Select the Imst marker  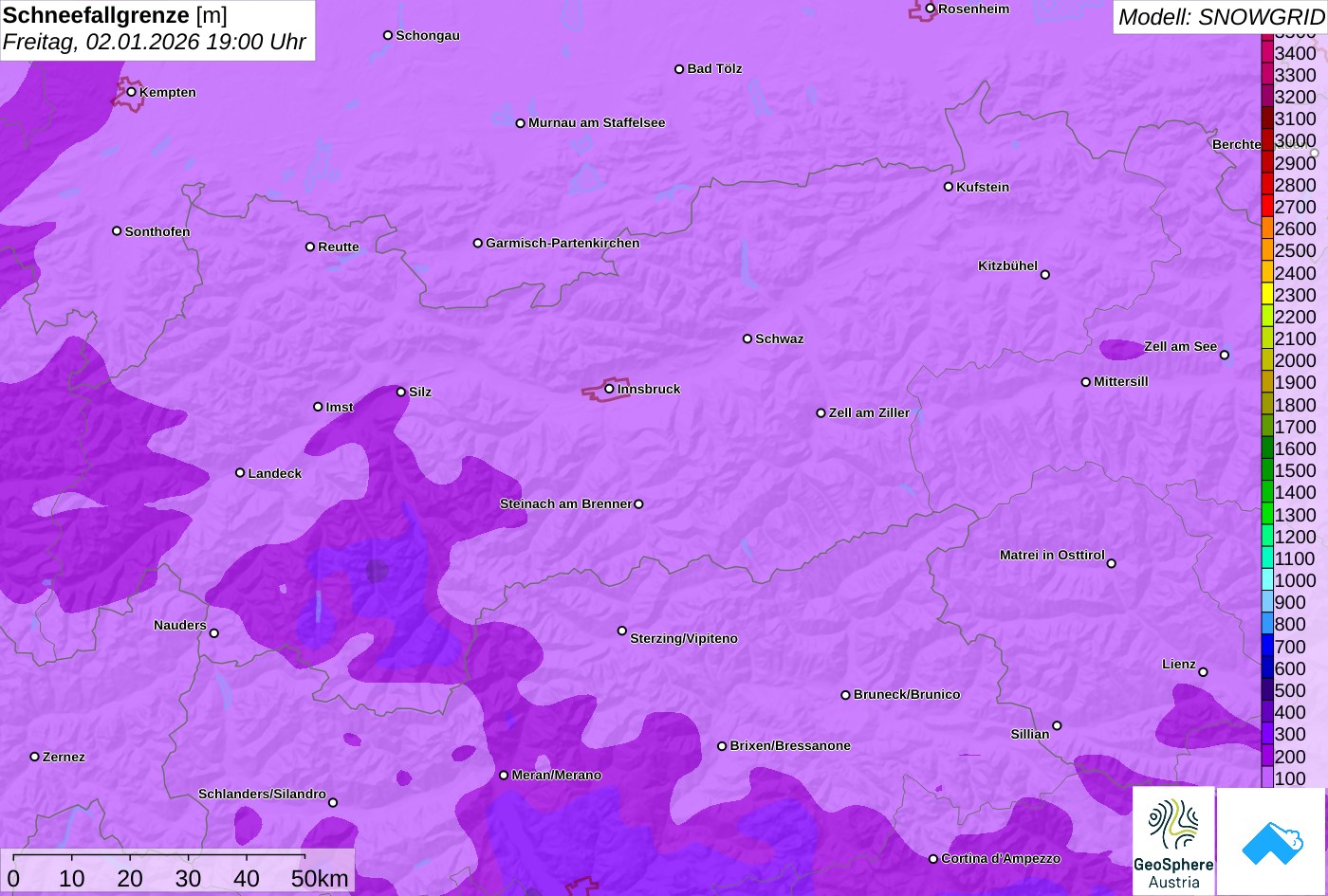coord(318,407)
